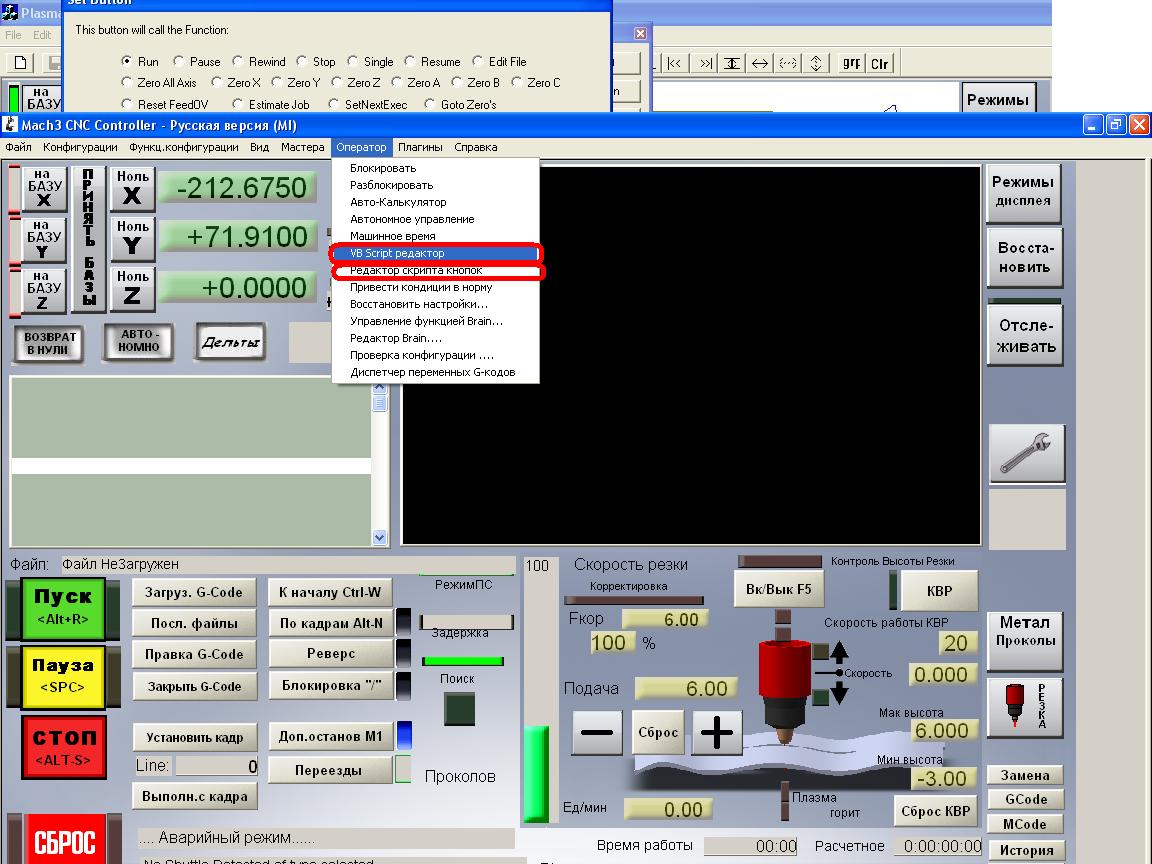Click the 'Clr' toolbar icon
1152x864 pixels.
pyautogui.click(x=879, y=63)
